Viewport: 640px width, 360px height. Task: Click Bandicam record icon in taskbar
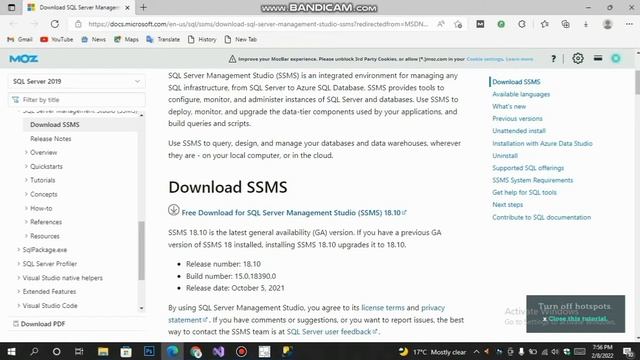[x=241, y=351]
